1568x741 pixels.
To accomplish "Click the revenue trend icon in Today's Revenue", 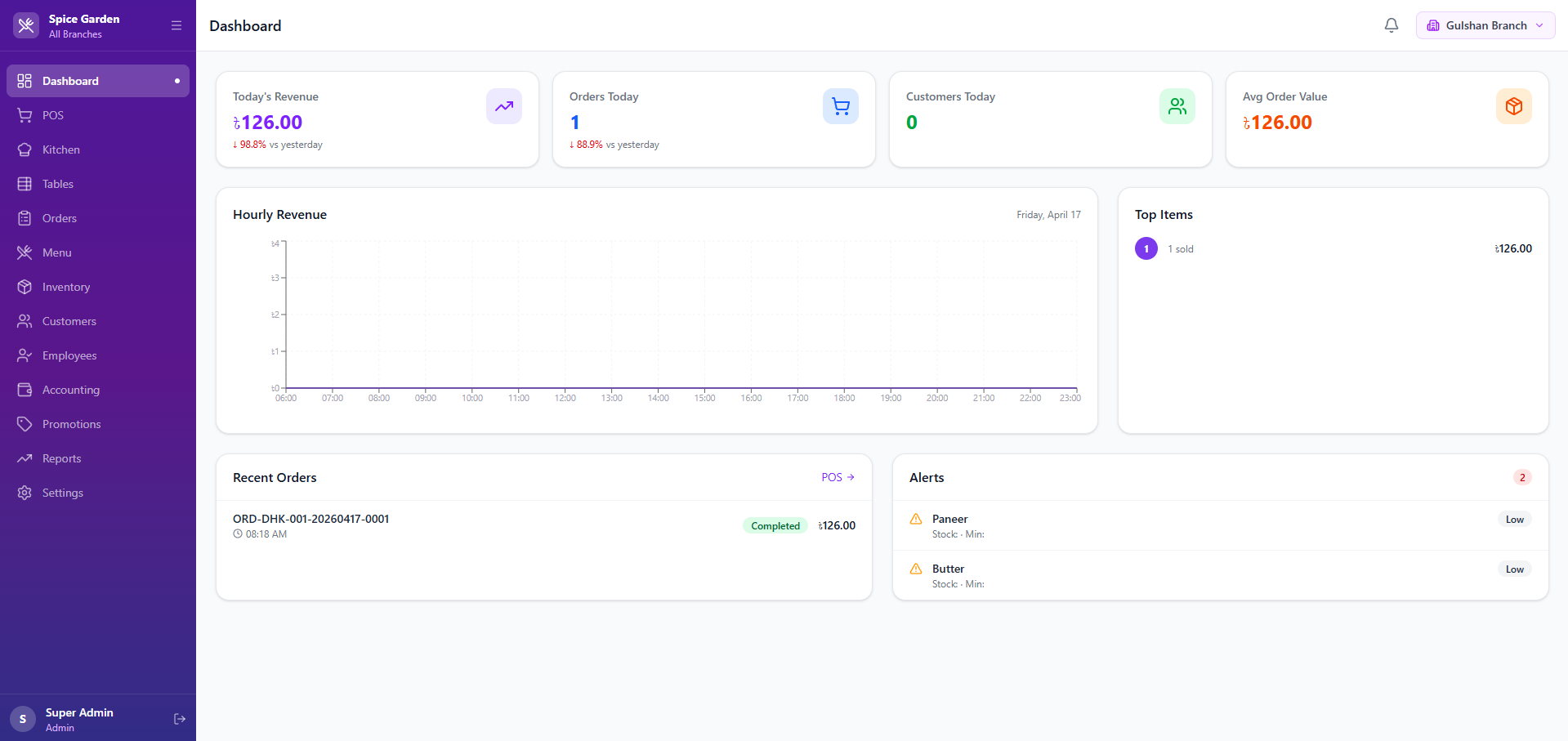I will pos(504,106).
